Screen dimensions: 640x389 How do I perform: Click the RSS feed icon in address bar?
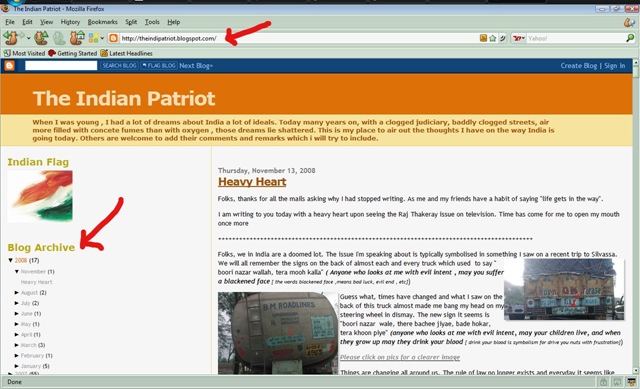pos(483,38)
